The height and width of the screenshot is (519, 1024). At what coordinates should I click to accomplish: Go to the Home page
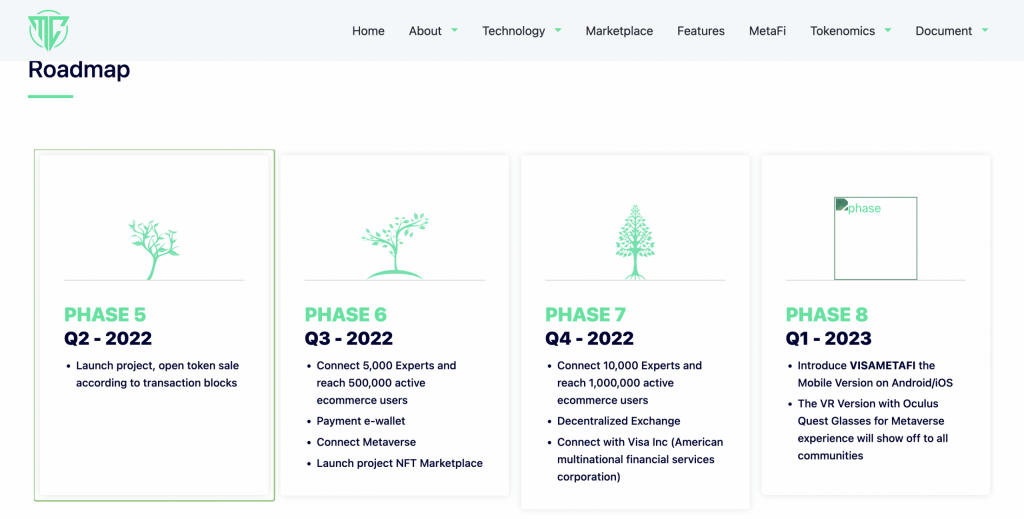[x=368, y=31]
